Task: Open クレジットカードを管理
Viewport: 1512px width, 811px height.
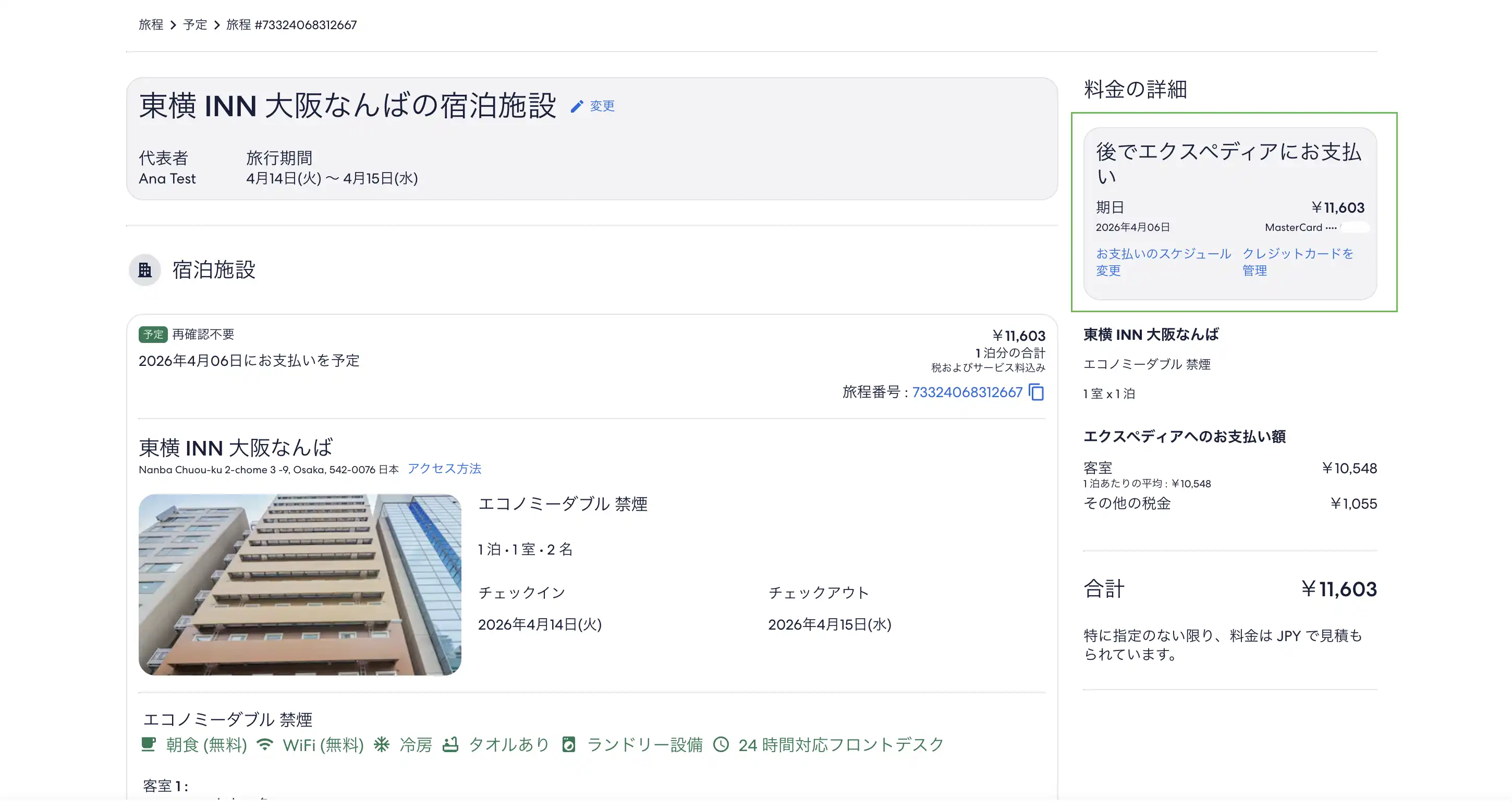Action: tap(1297, 262)
